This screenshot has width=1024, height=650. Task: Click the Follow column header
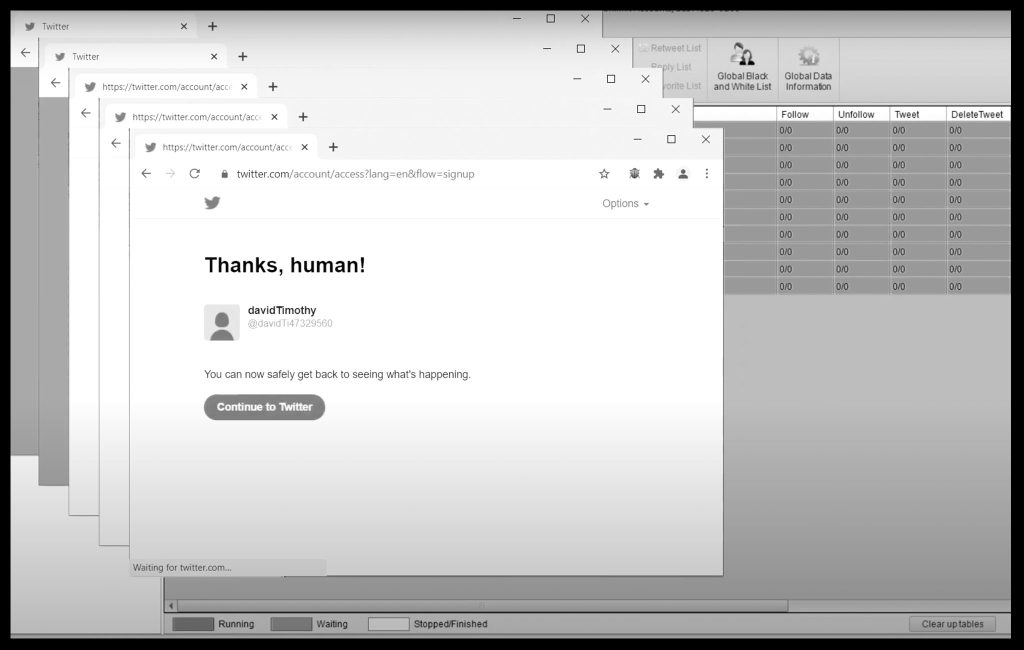[x=805, y=114]
